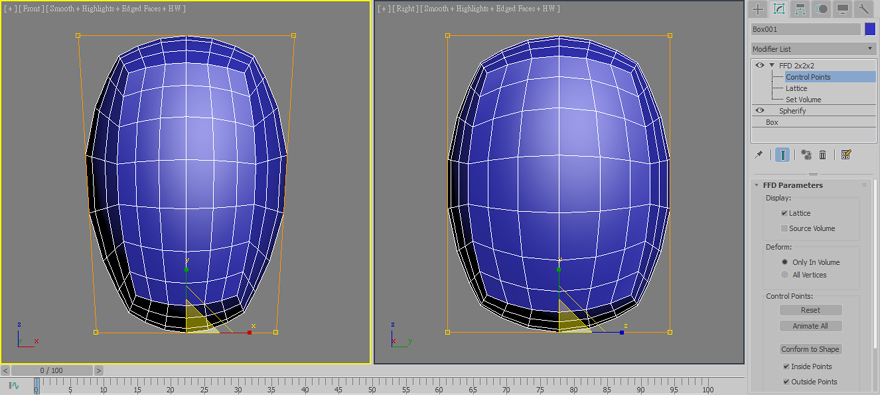Open the Motion panel icon
Screen dimensions: 880x395
coord(822,9)
